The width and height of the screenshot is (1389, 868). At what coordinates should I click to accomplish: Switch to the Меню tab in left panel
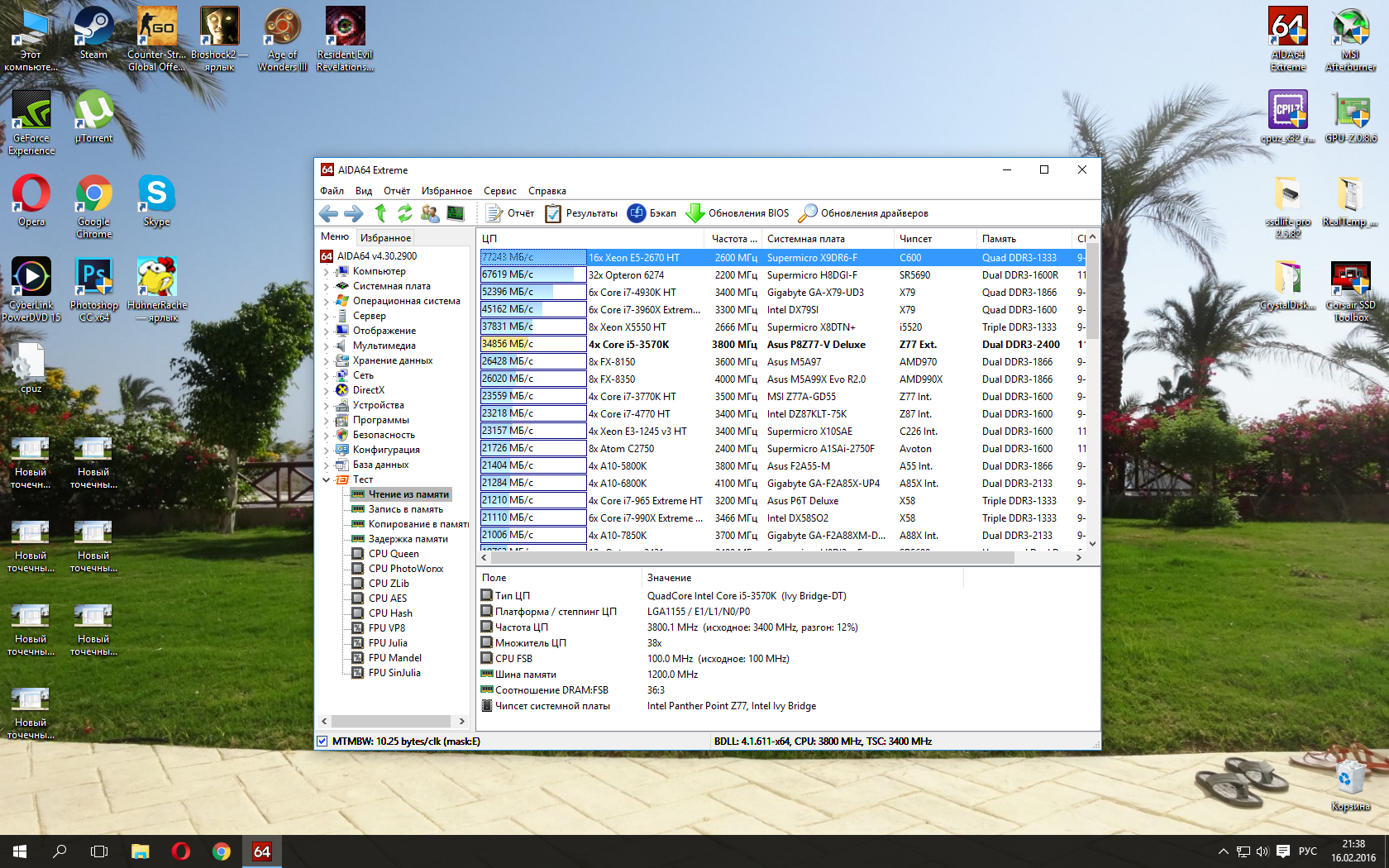(x=335, y=237)
